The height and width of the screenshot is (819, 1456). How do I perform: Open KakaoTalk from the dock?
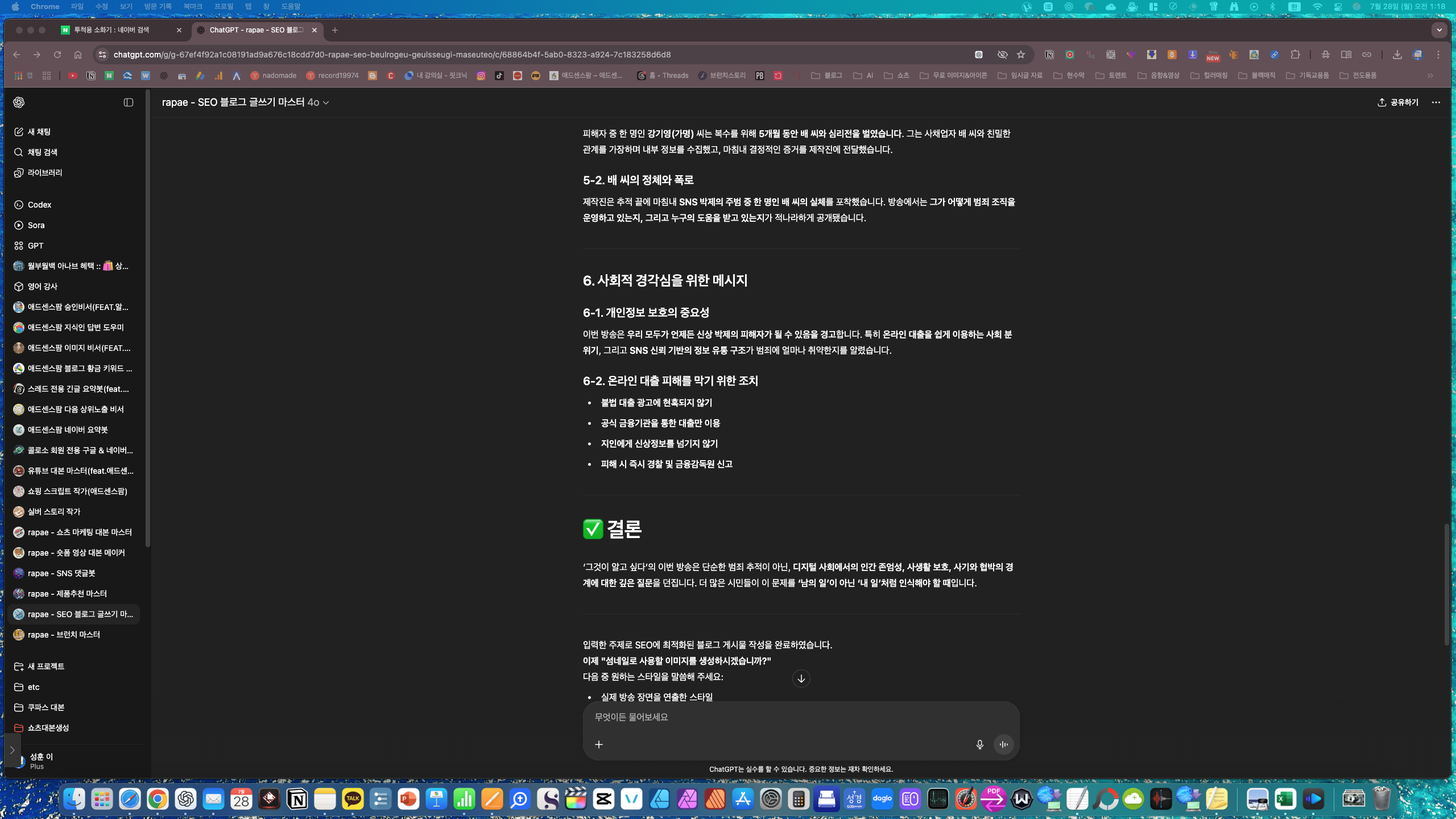click(353, 799)
